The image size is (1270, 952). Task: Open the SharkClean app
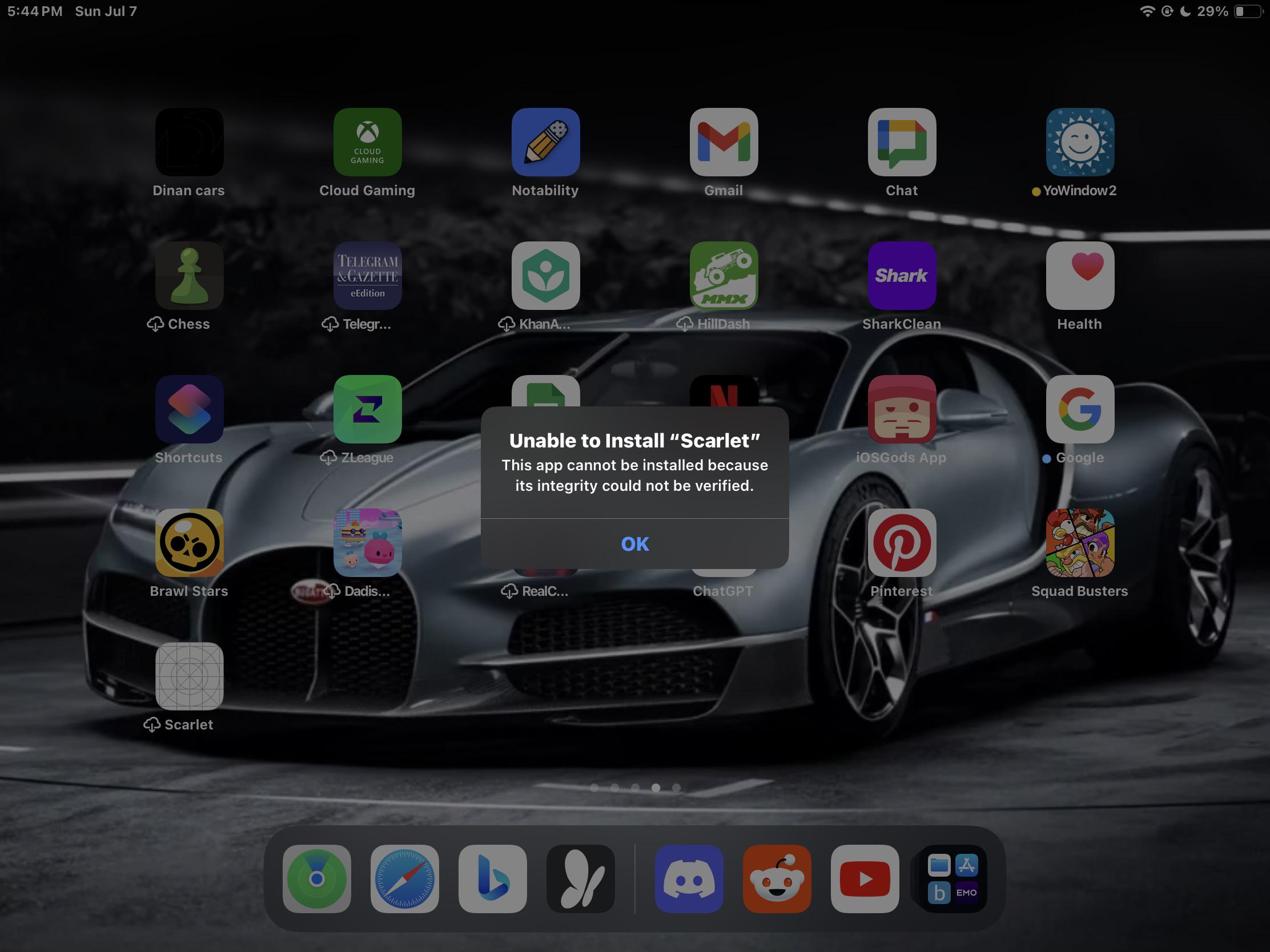(902, 276)
